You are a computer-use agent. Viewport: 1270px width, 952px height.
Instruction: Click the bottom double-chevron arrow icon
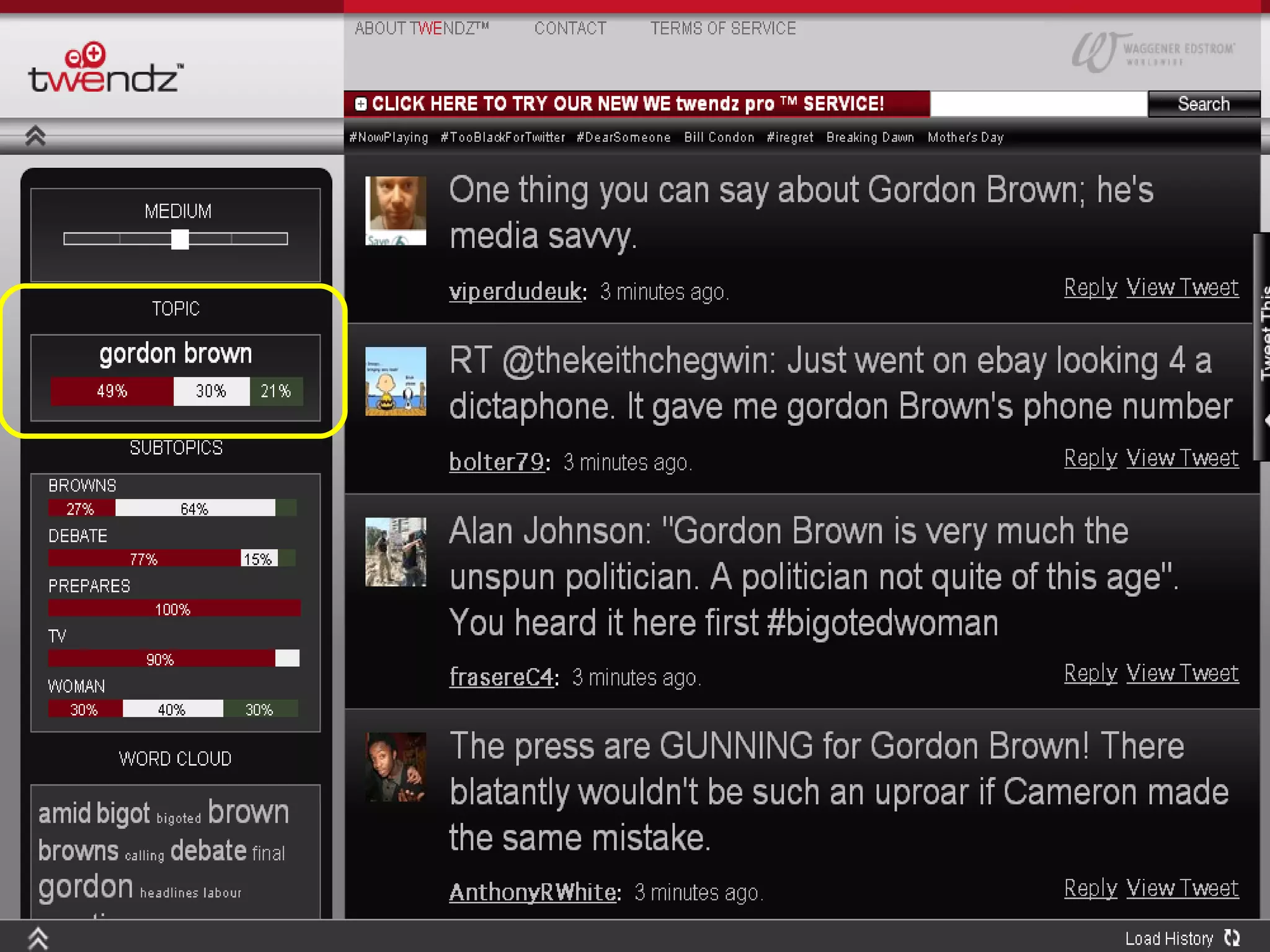(38, 938)
